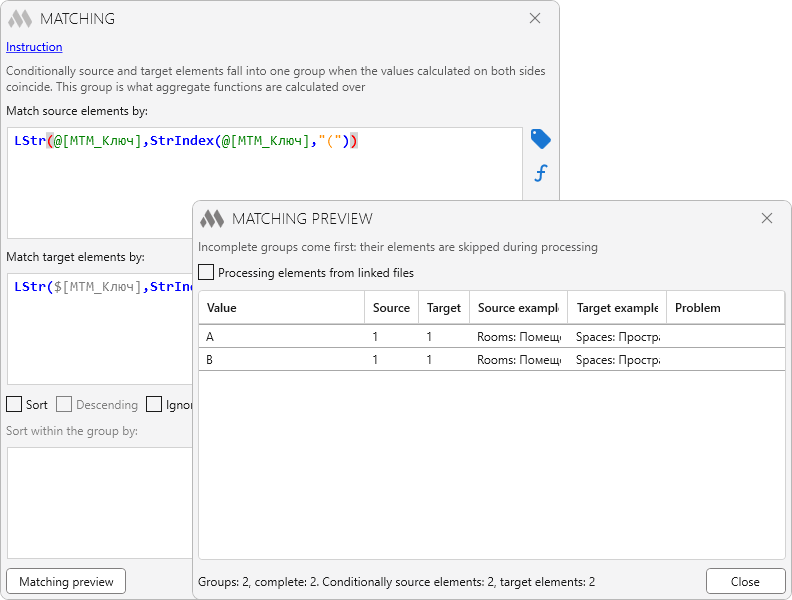792x600 pixels.
Task: Click the Matching preview button
Action: pos(66,581)
